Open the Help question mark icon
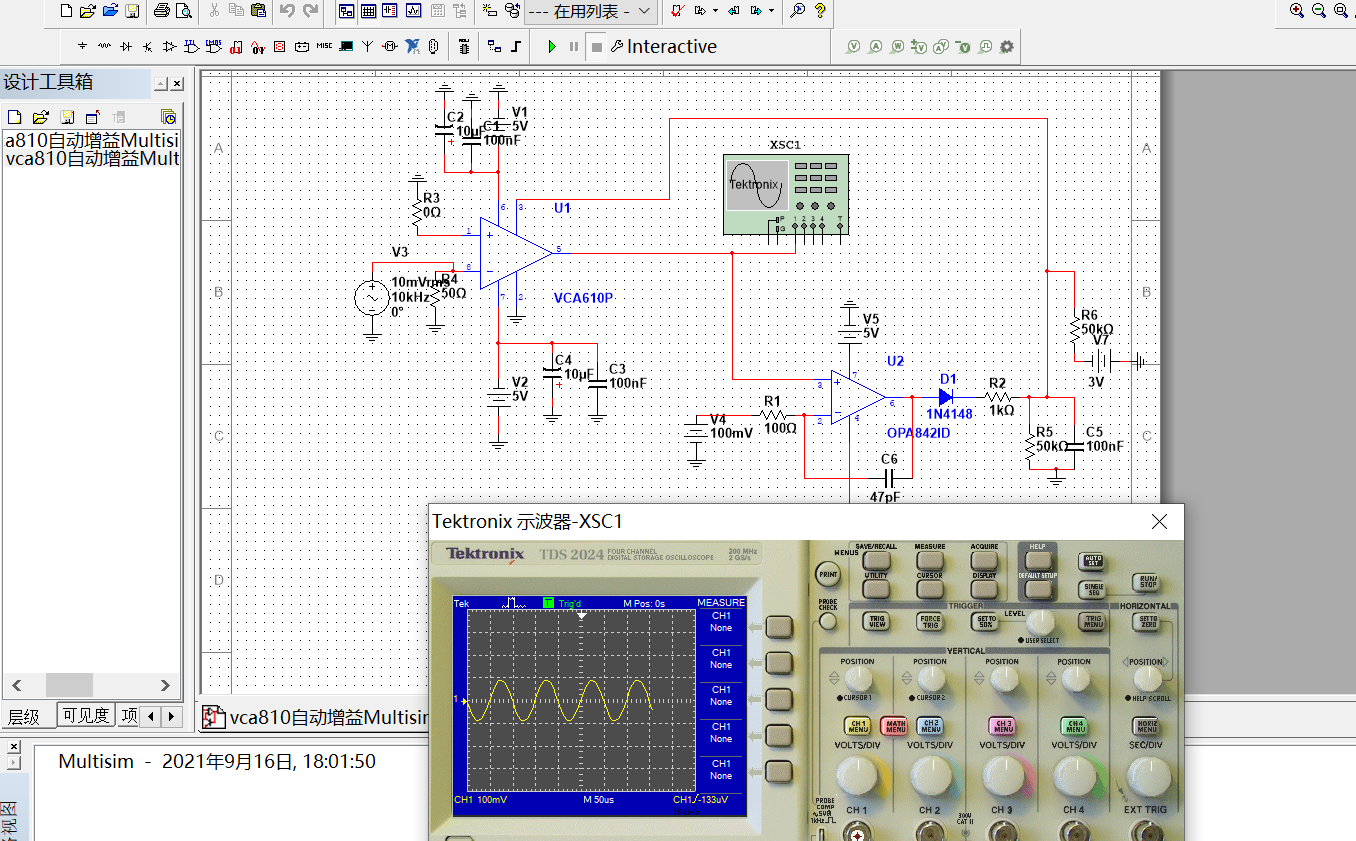The height and width of the screenshot is (841, 1356). coord(820,11)
